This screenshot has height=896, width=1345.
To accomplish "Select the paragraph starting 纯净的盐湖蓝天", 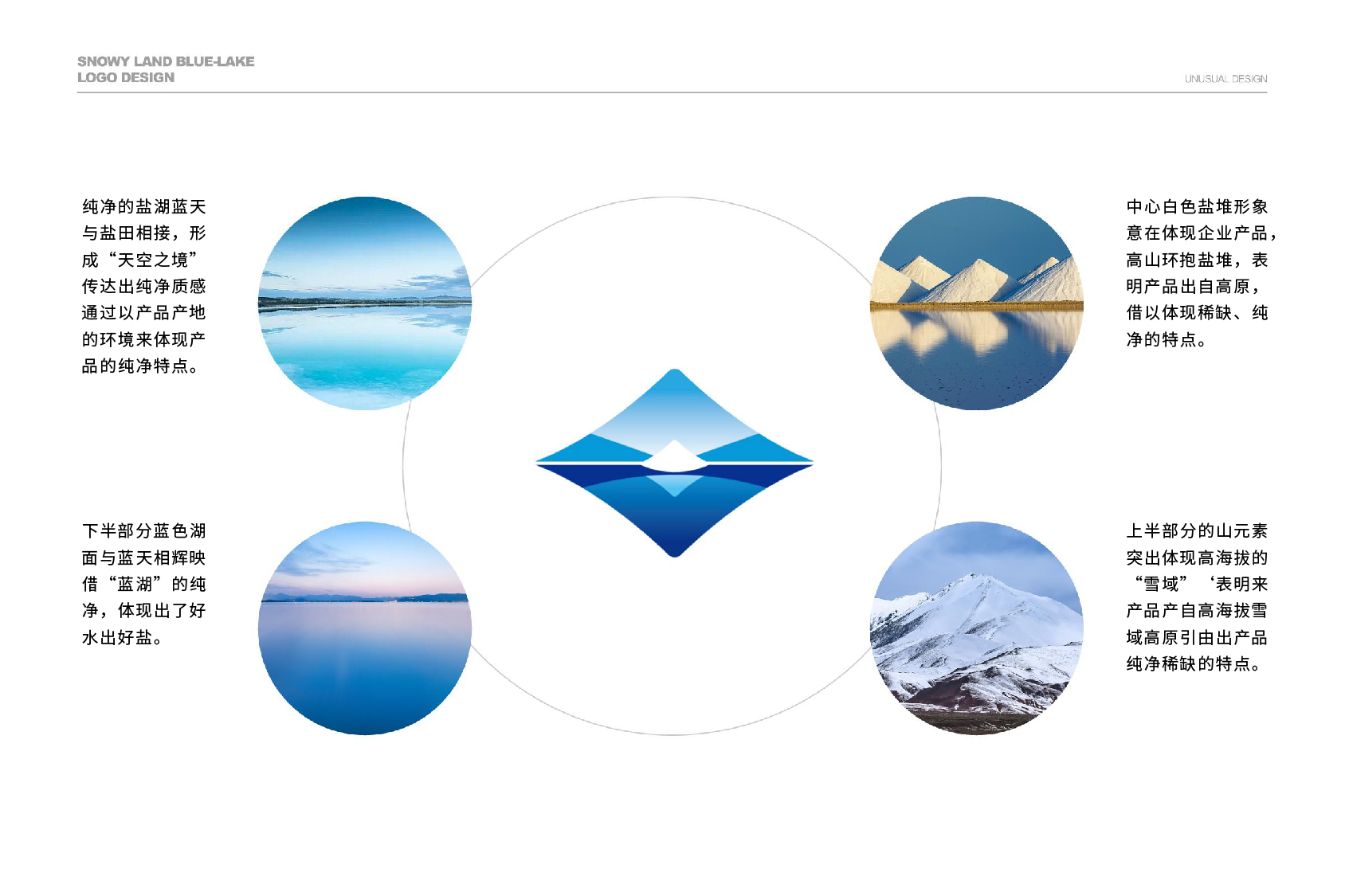I will pos(144,286).
